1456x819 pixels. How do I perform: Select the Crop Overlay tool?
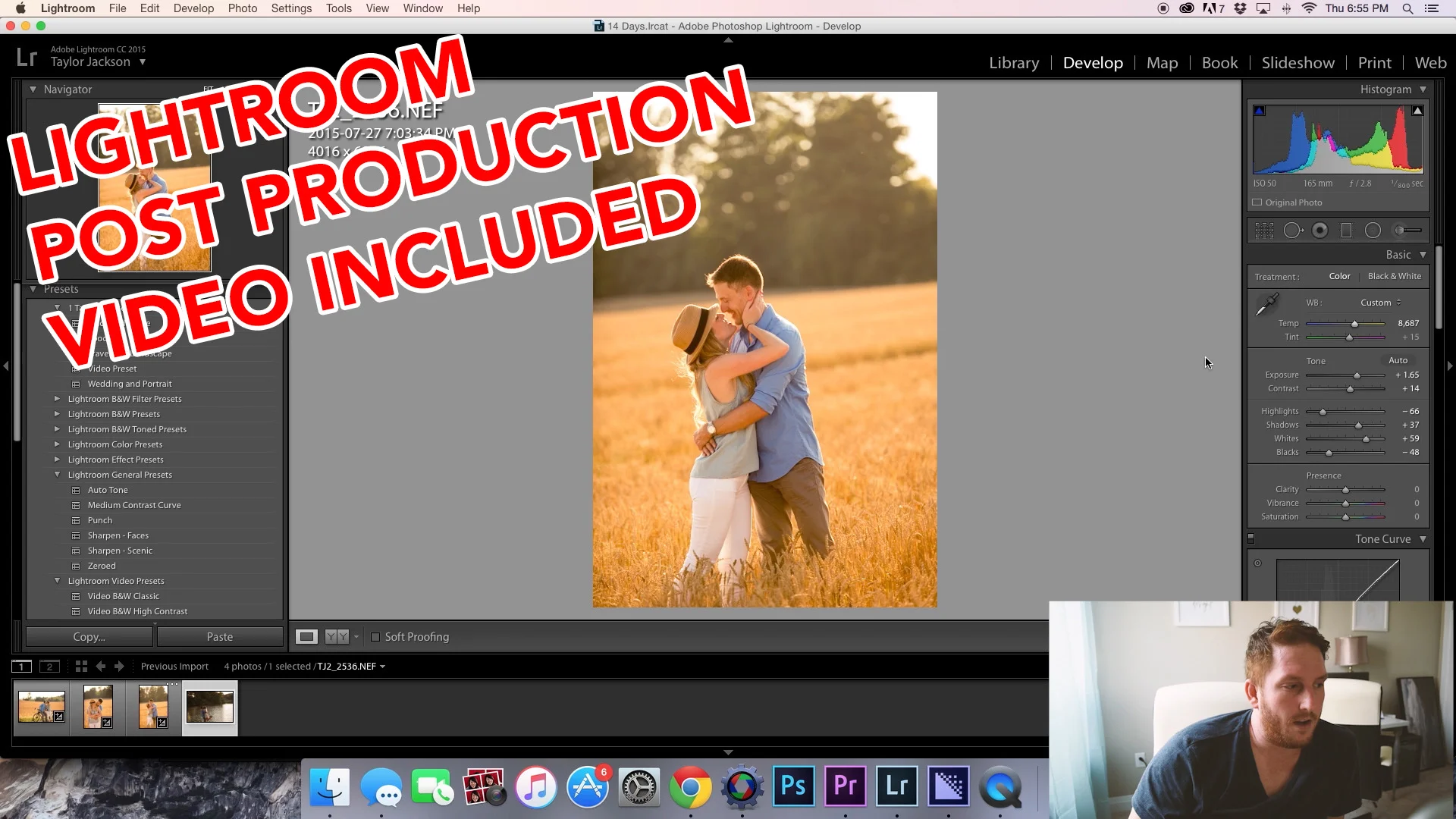[x=1264, y=231]
